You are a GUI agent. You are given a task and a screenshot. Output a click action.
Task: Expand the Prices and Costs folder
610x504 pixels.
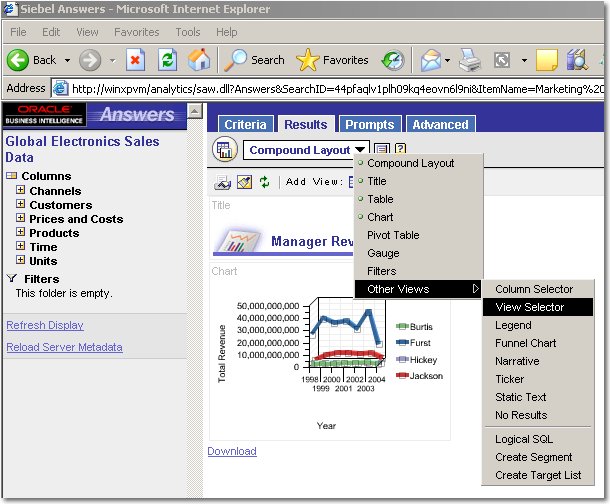pos(21,218)
